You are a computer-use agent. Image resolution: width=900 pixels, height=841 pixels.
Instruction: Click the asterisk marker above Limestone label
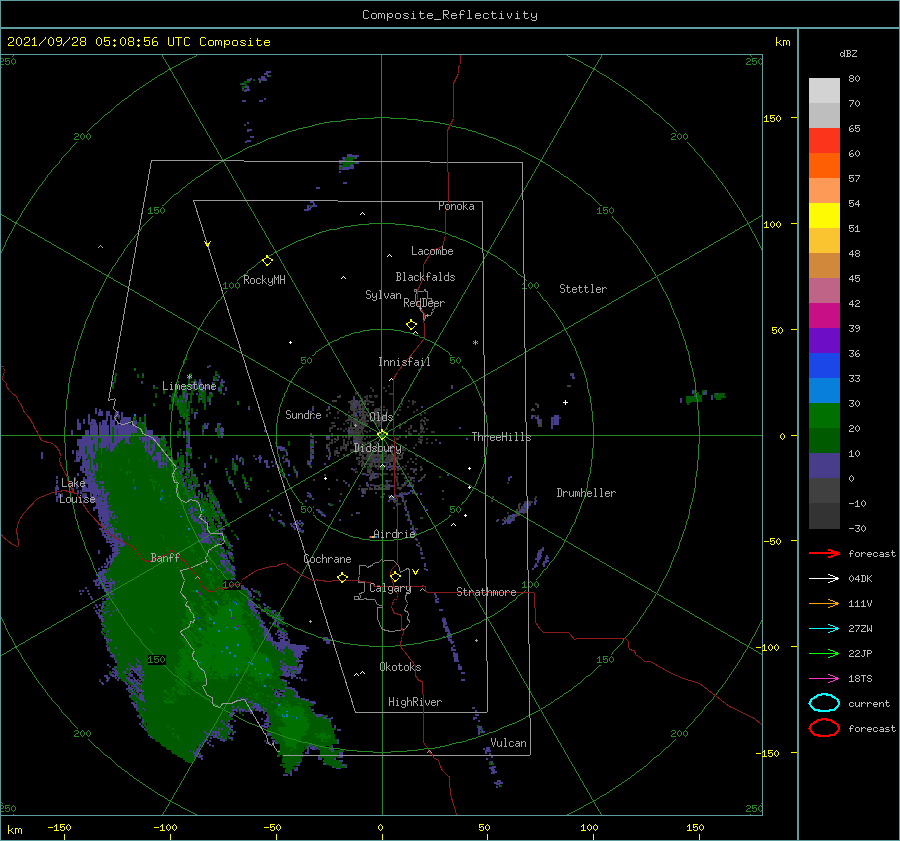click(x=189, y=377)
